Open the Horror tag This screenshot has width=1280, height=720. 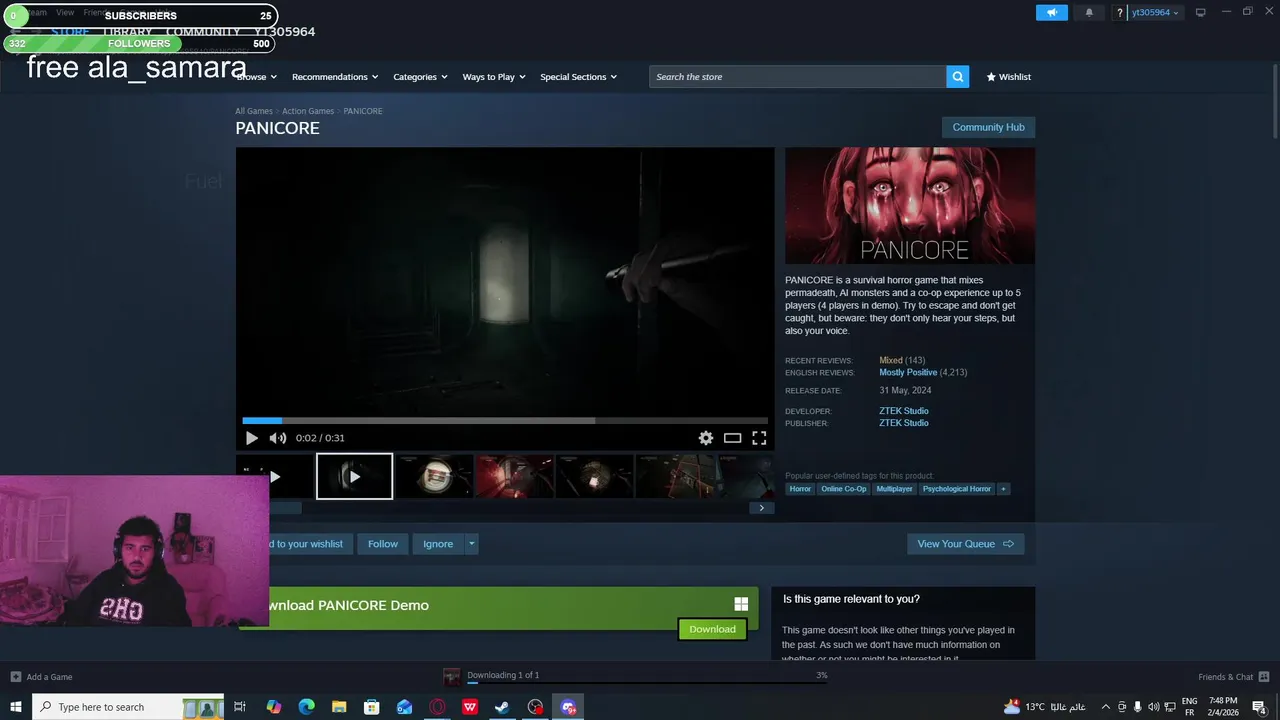[x=800, y=489]
